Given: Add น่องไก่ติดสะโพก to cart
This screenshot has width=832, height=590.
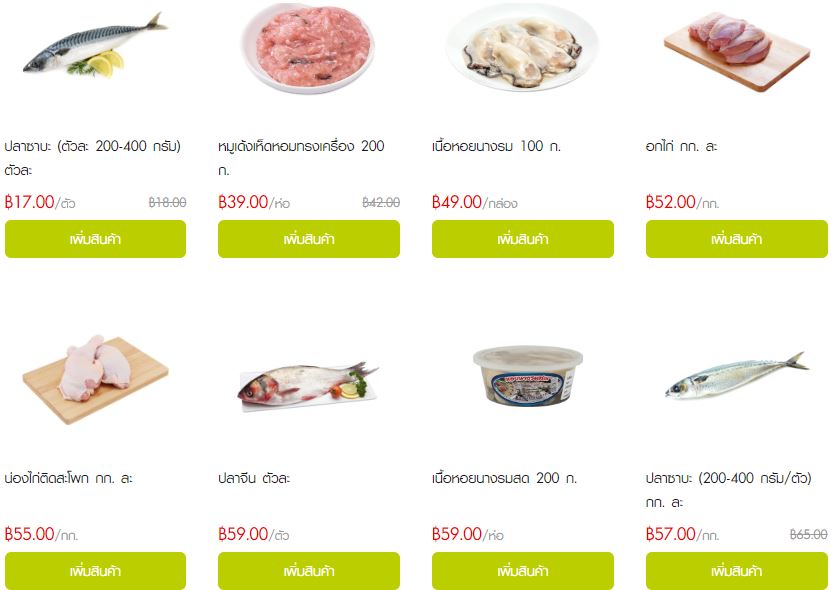Looking at the screenshot, I should [96, 571].
